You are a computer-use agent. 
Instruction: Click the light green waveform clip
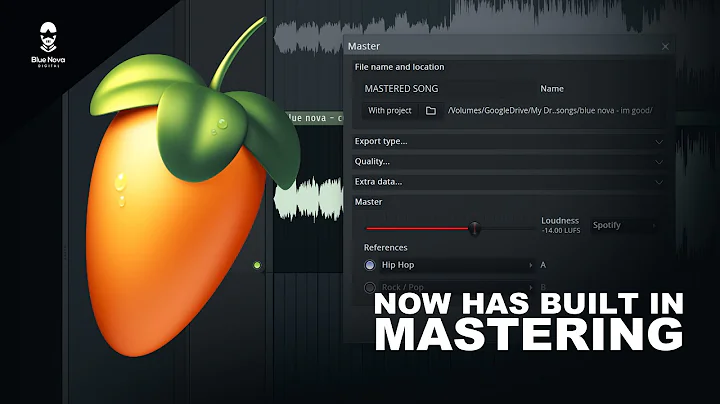pos(308,199)
